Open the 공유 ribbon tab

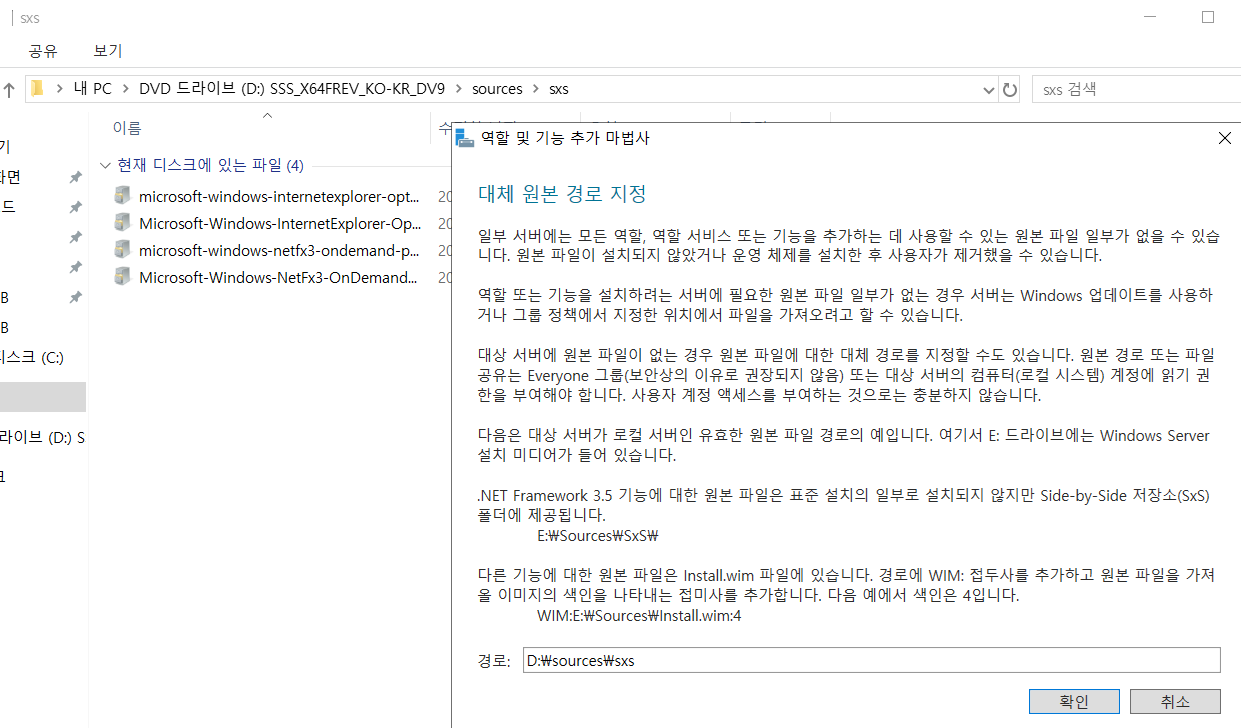click(43, 51)
